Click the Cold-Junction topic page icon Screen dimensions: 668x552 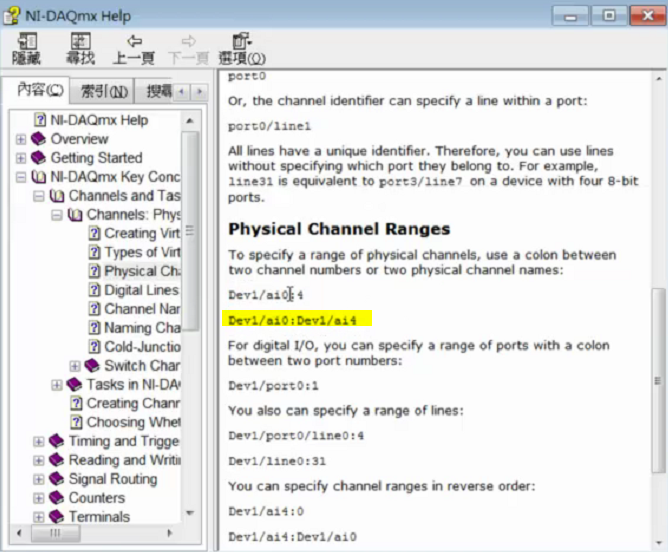pos(94,347)
